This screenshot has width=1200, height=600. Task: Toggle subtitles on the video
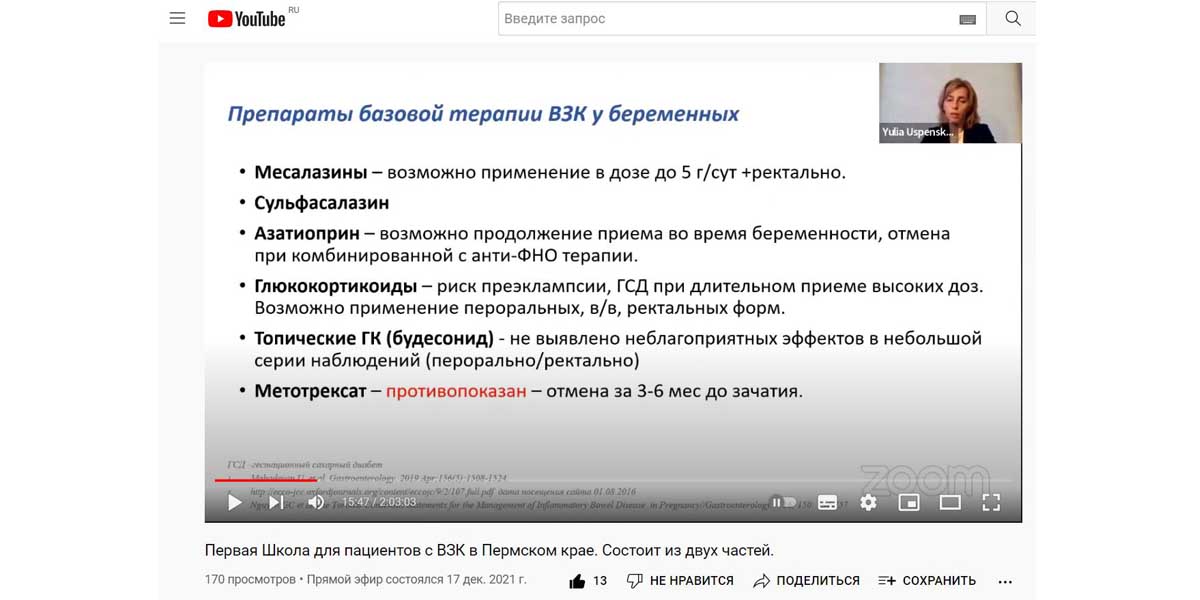tap(827, 503)
